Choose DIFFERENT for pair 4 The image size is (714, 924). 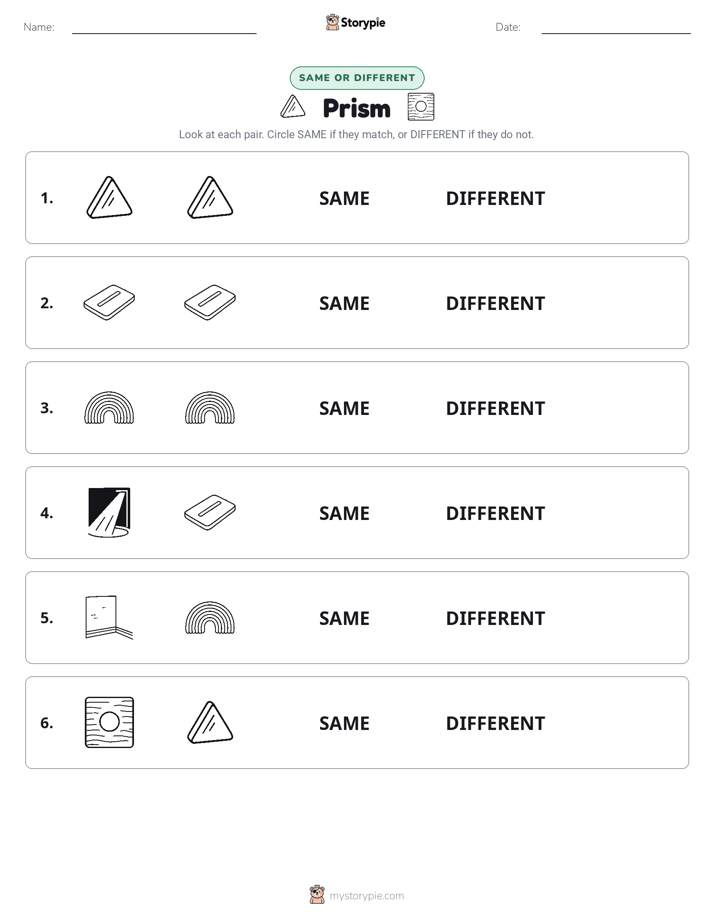click(x=495, y=513)
